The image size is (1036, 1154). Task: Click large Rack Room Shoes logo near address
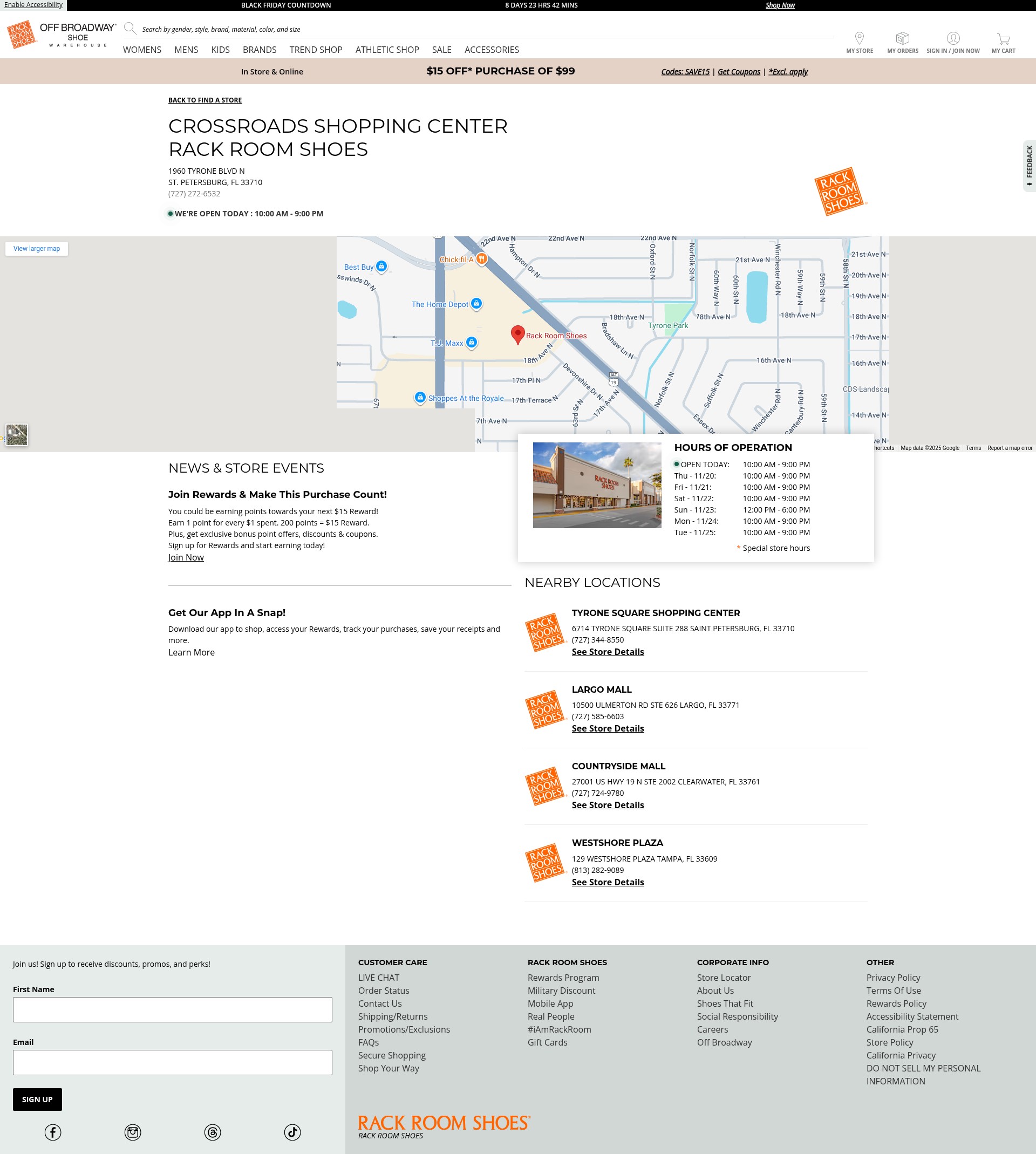click(x=840, y=191)
